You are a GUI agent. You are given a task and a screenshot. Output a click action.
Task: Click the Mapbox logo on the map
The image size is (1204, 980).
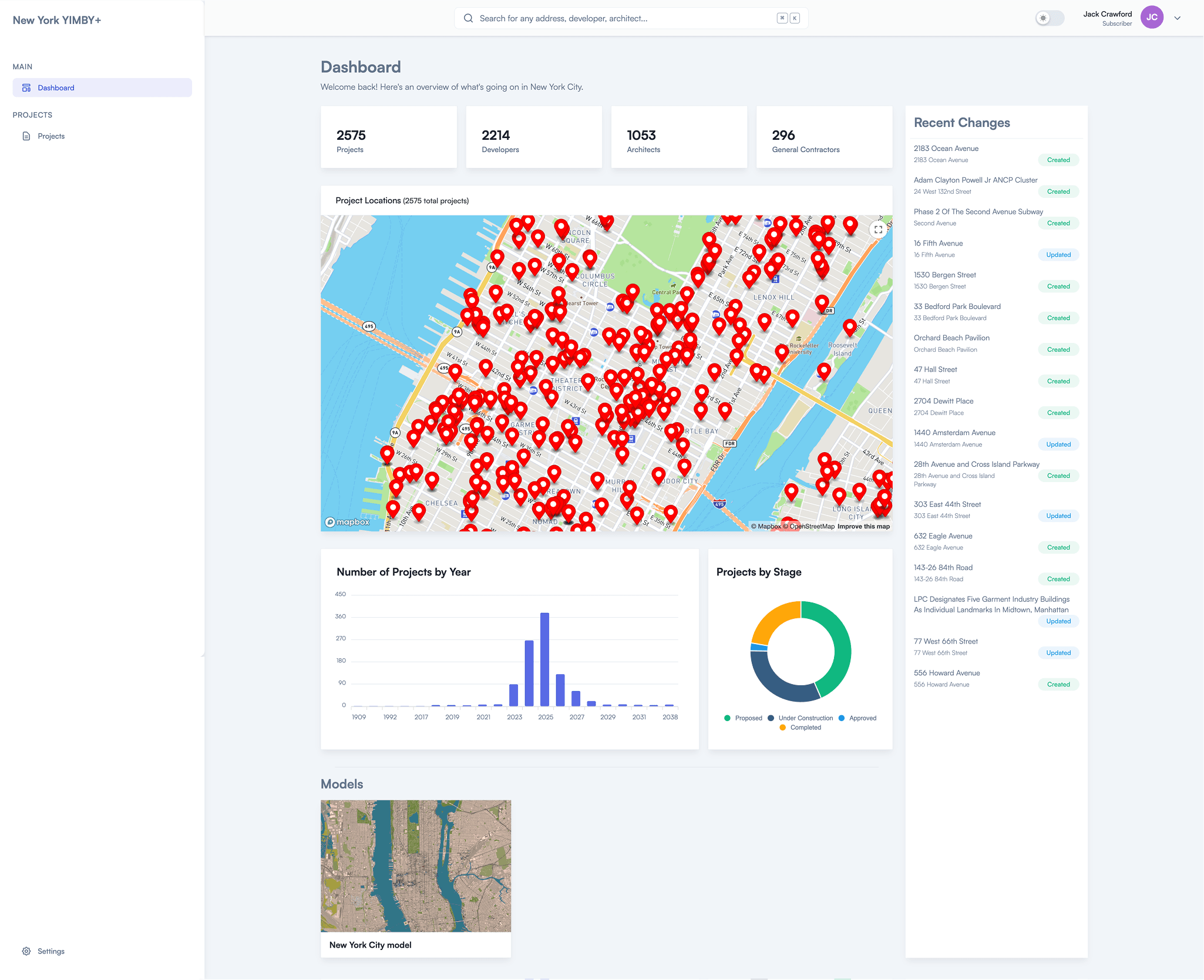coord(349,521)
